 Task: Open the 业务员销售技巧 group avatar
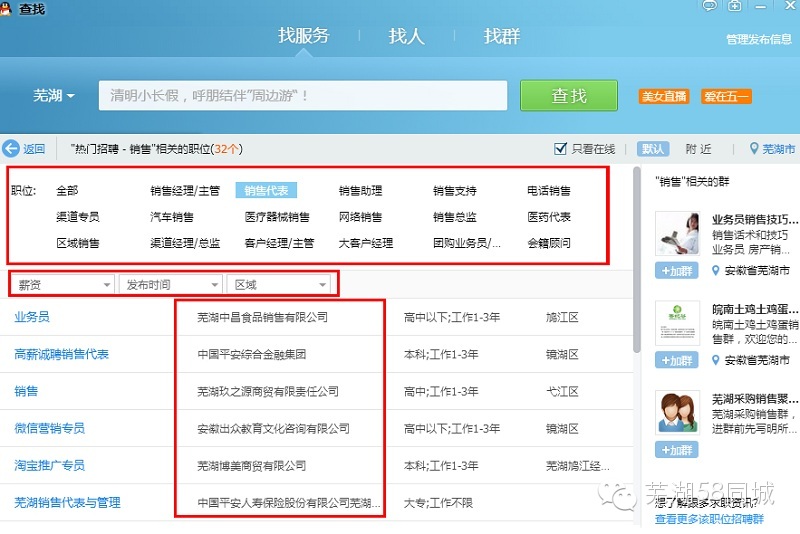tap(676, 234)
